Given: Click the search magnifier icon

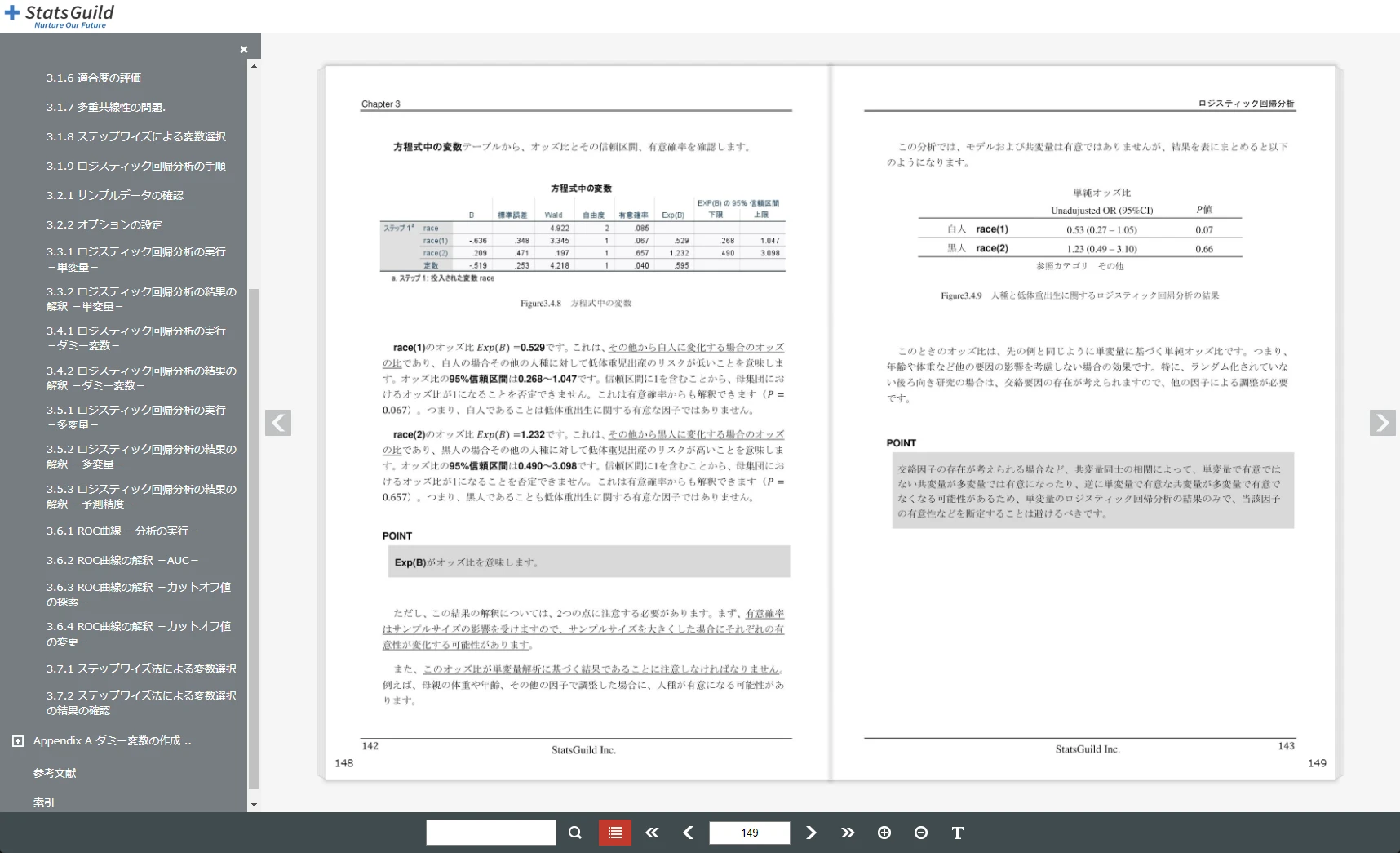Looking at the screenshot, I should [574, 833].
